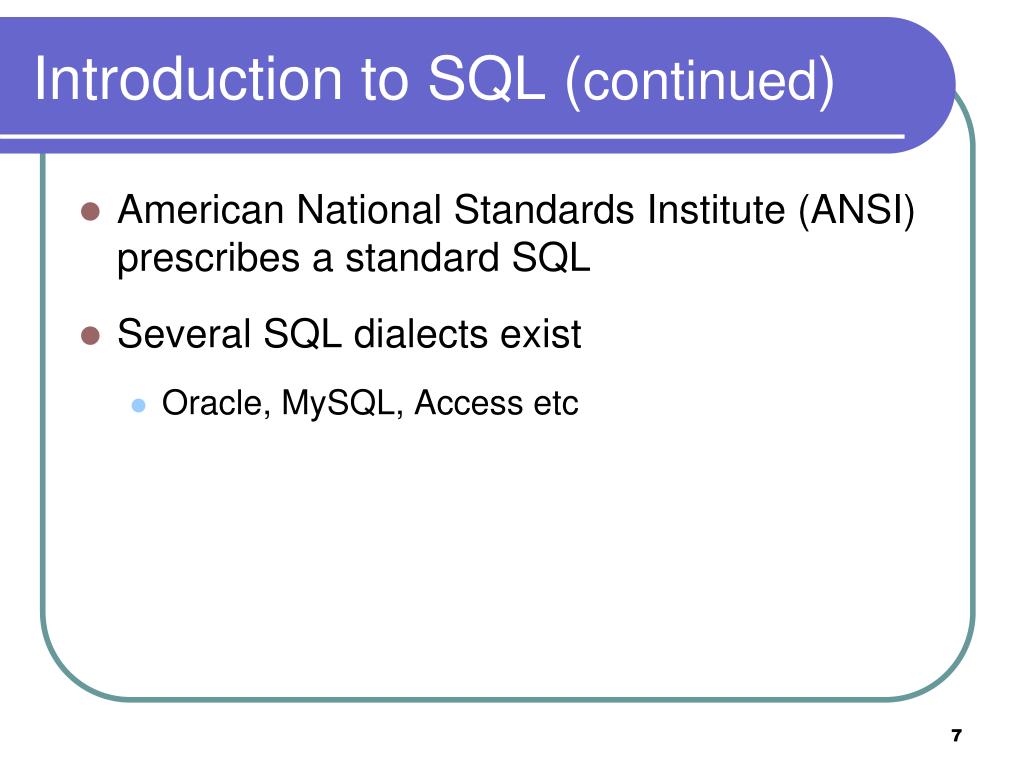Select the slide number 7
Screen dimensions: 1024x768
957,735
